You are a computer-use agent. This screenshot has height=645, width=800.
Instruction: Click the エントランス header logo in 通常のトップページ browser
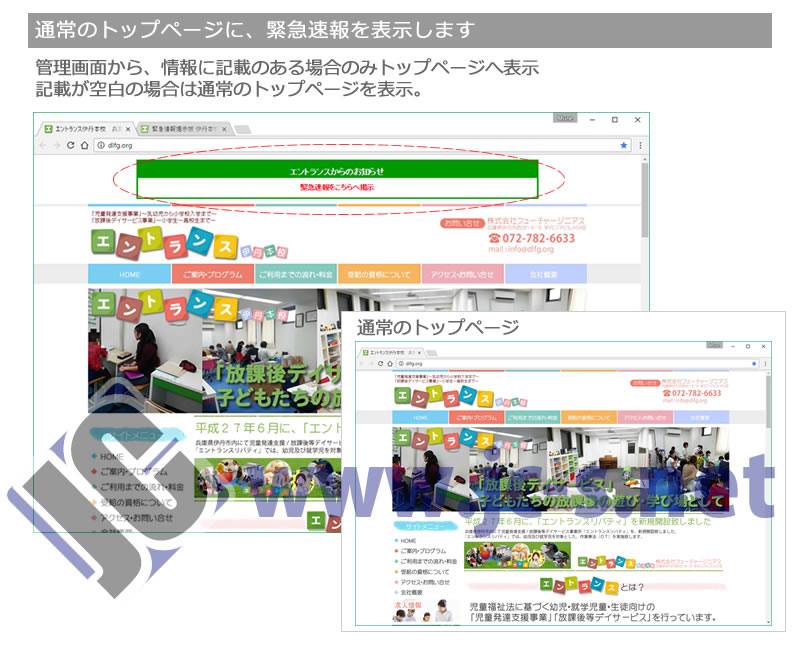(461, 396)
